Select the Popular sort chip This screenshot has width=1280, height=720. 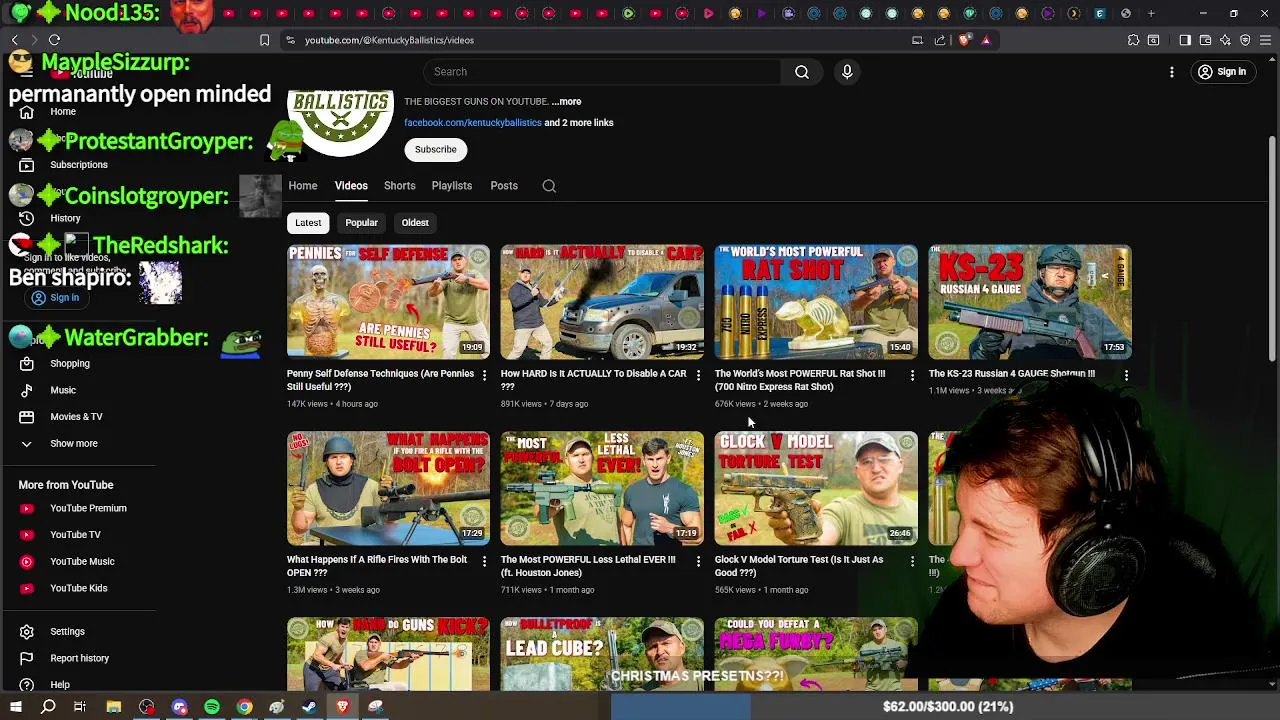pos(361,223)
